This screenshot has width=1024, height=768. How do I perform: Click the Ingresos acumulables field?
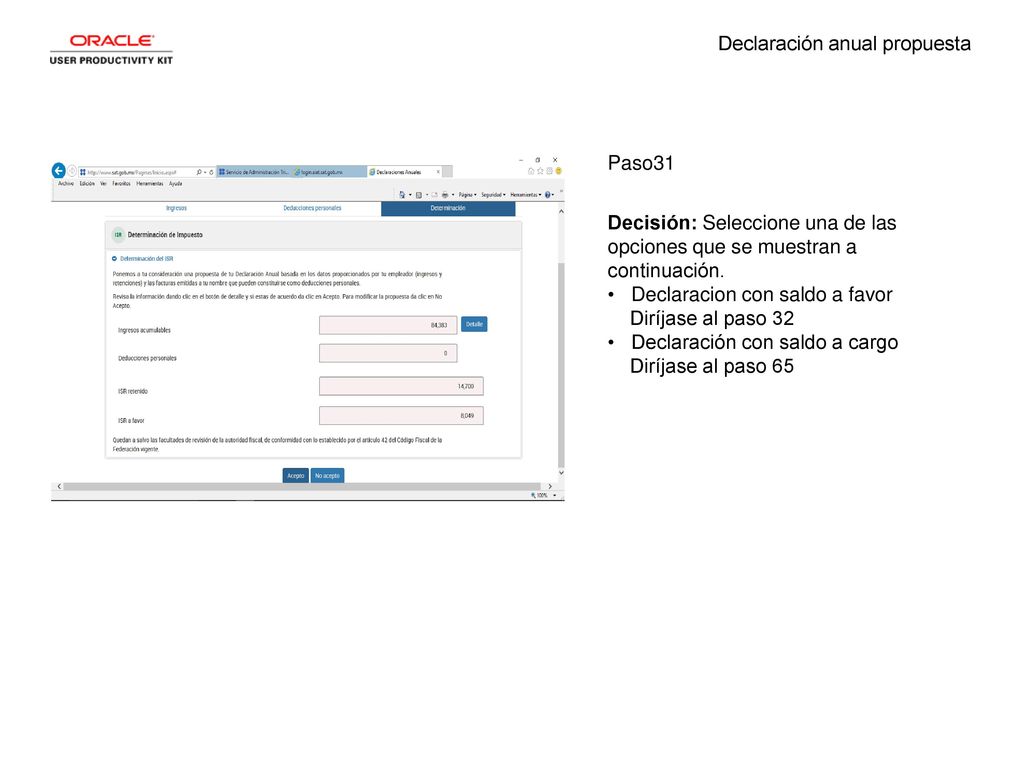click(x=388, y=325)
